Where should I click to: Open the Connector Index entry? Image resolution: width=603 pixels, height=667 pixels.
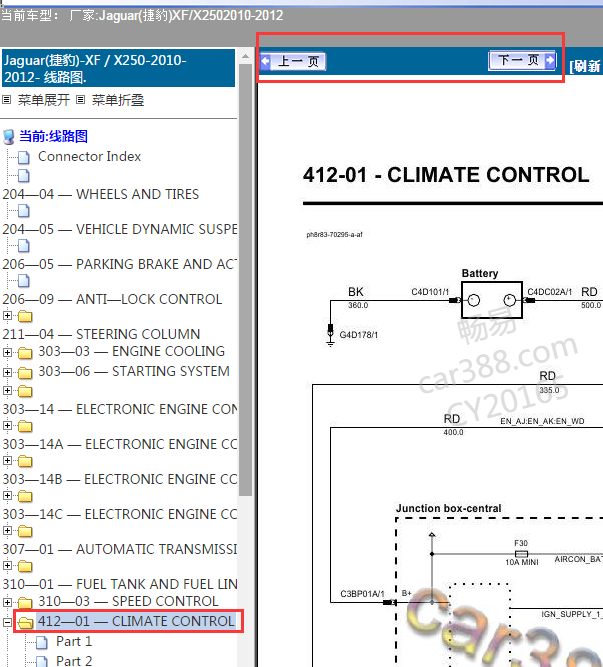(x=89, y=157)
